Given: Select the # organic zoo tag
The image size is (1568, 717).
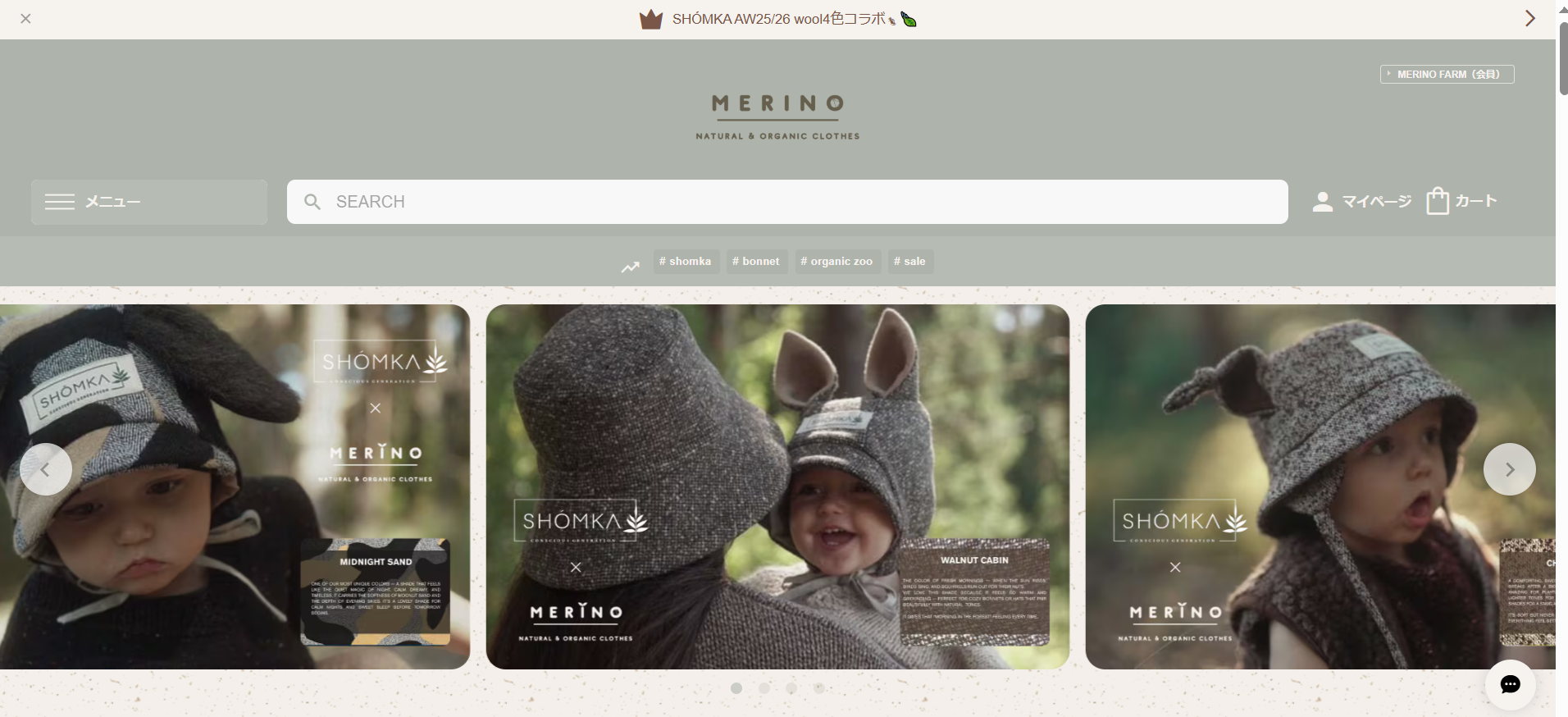Looking at the screenshot, I should tap(837, 262).
